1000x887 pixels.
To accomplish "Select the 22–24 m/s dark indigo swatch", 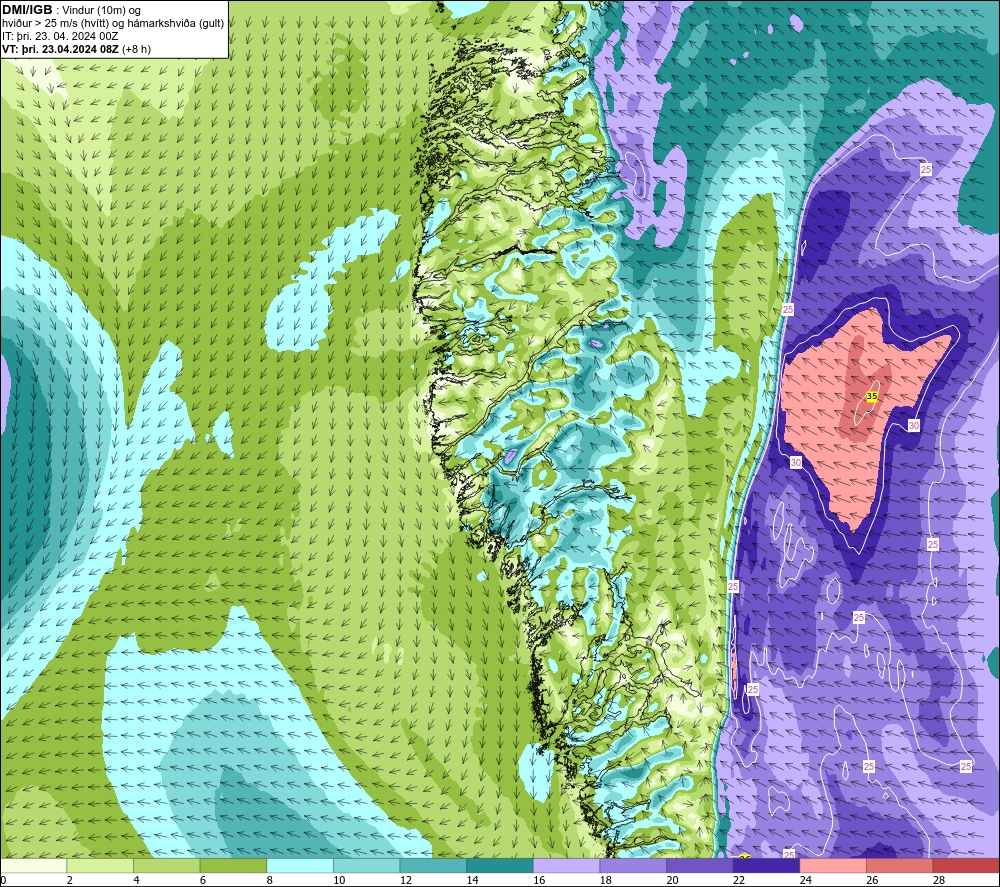I will [x=766, y=866].
